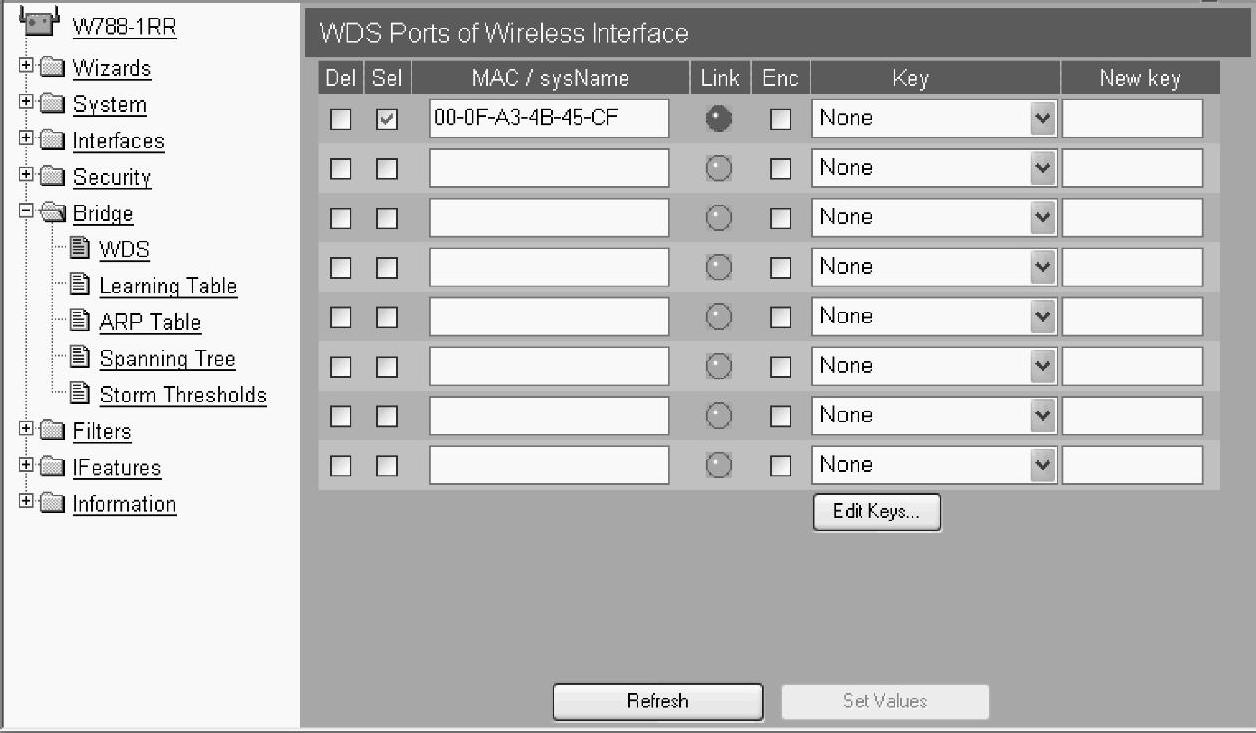Click the Spanning Tree document icon
The width and height of the screenshot is (1256, 733).
[81, 358]
